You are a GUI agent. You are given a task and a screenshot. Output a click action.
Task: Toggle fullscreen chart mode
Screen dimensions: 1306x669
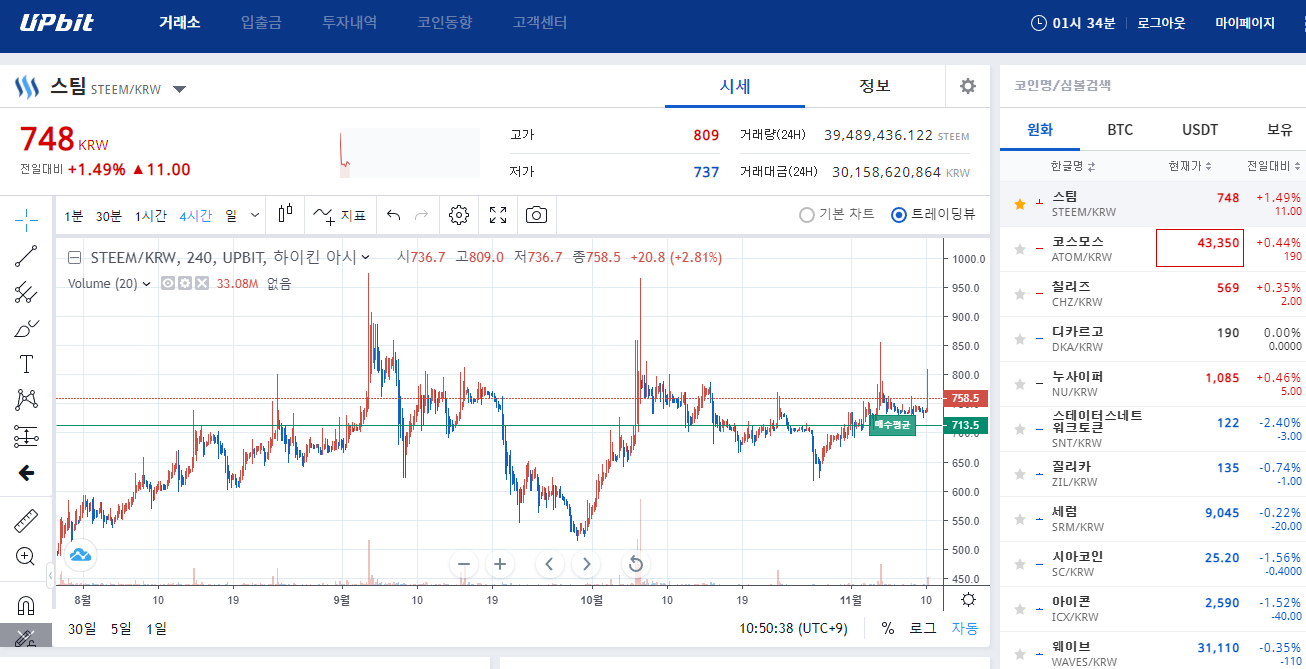click(498, 214)
